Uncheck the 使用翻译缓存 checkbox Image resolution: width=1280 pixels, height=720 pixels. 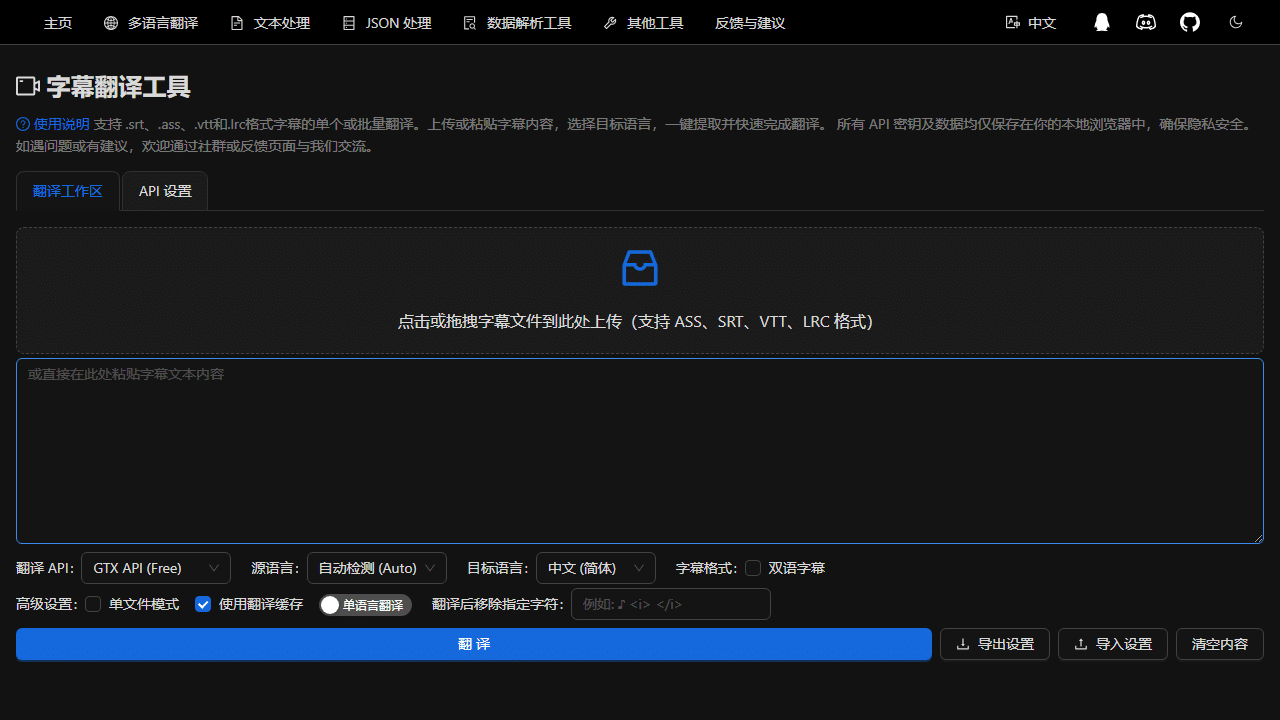203,604
